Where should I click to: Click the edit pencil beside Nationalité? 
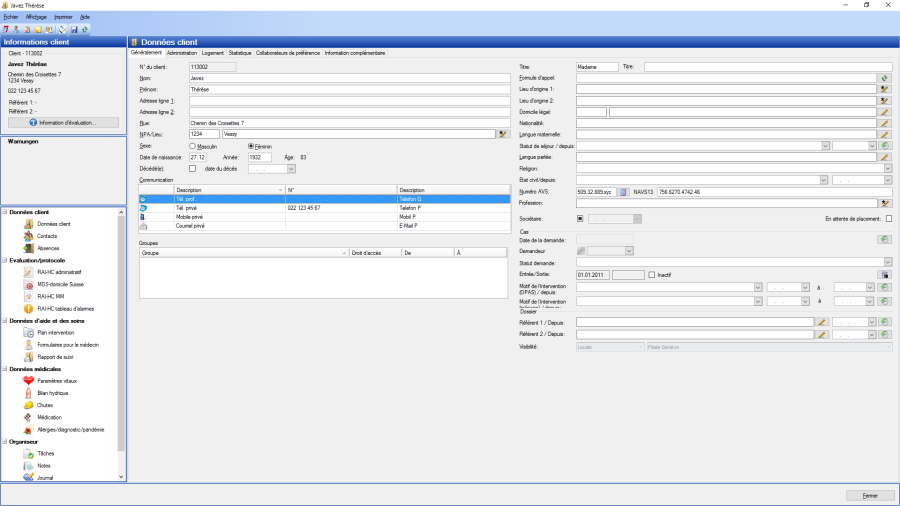pyautogui.click(x=884, y=123)
